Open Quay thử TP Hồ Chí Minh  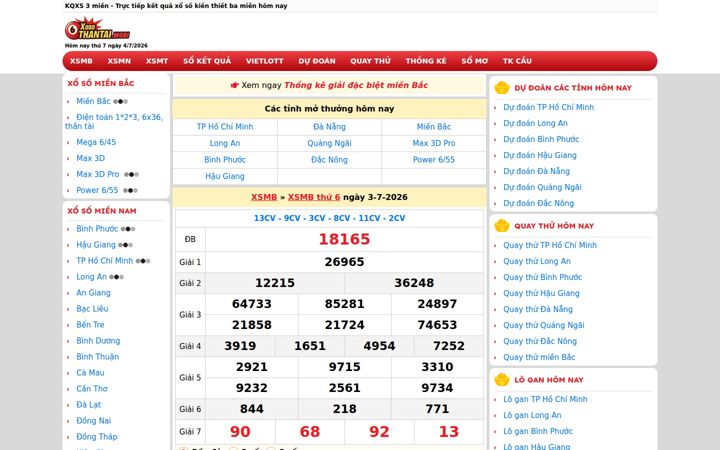point(550,245)
